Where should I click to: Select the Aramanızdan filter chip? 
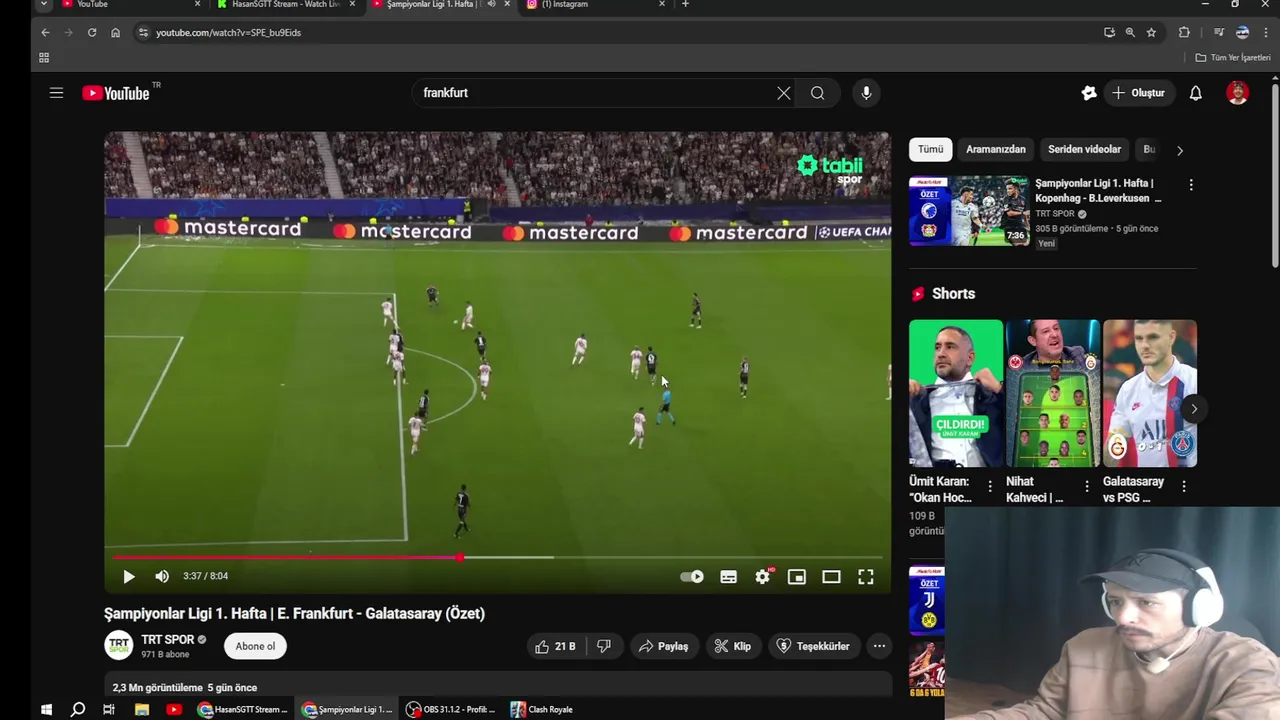(x=996, y=149)
